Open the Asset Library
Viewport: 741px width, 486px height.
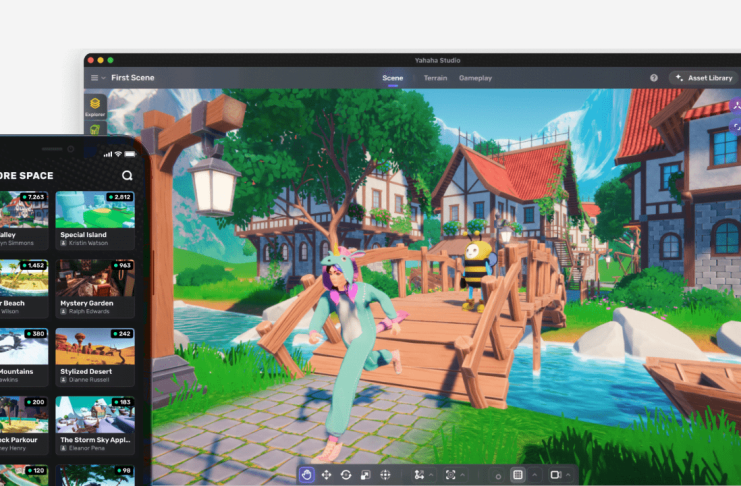704,78
